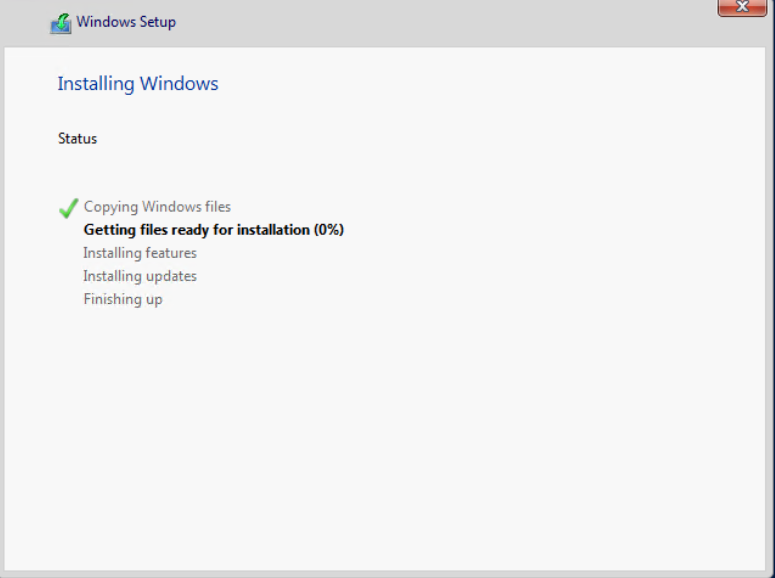775x578 pixels.
Task: Click the word "Installing" in the blue heading
Action: (96, 84)
